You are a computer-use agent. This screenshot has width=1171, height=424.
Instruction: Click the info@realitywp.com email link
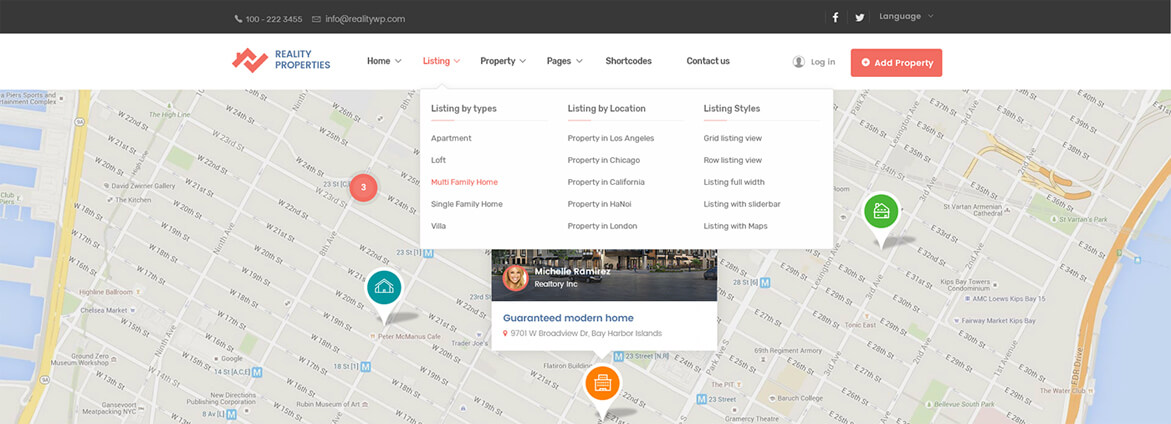click(x=364, y=19)
